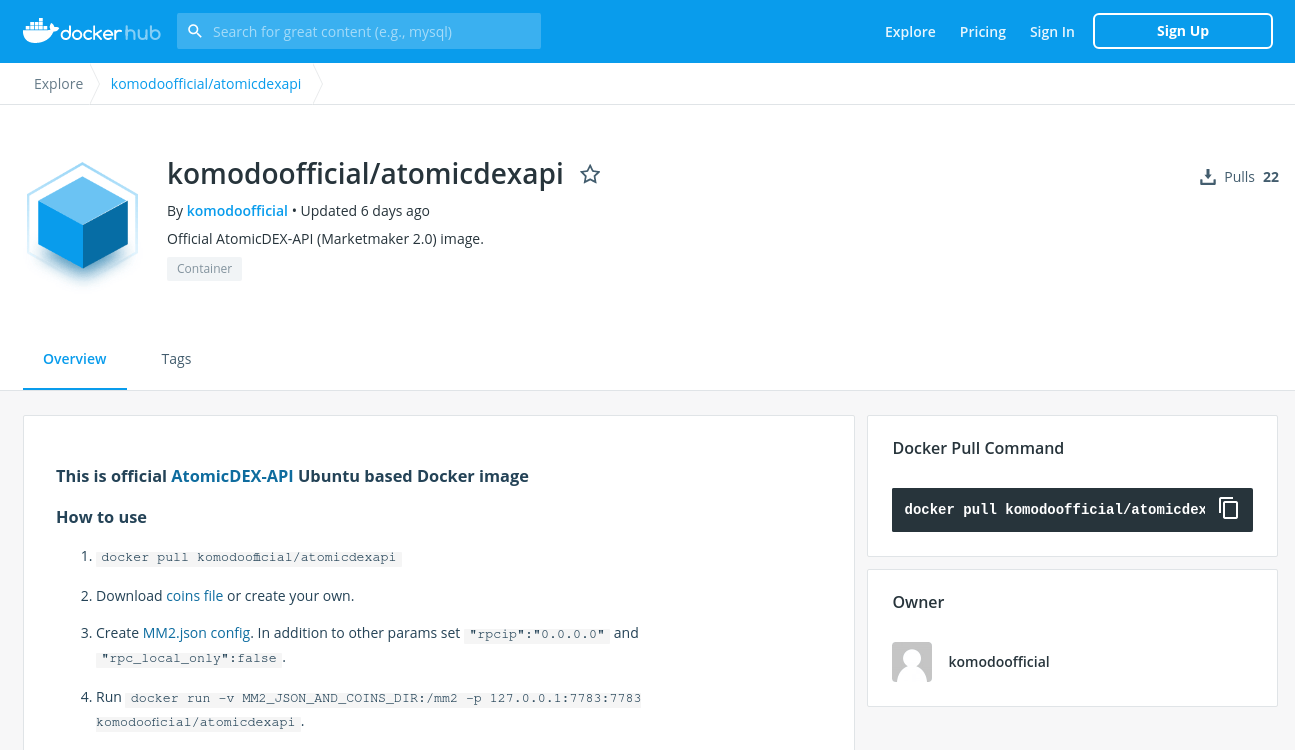
Task: Click the komodoofficial owner name
Action: click(999, 662)
